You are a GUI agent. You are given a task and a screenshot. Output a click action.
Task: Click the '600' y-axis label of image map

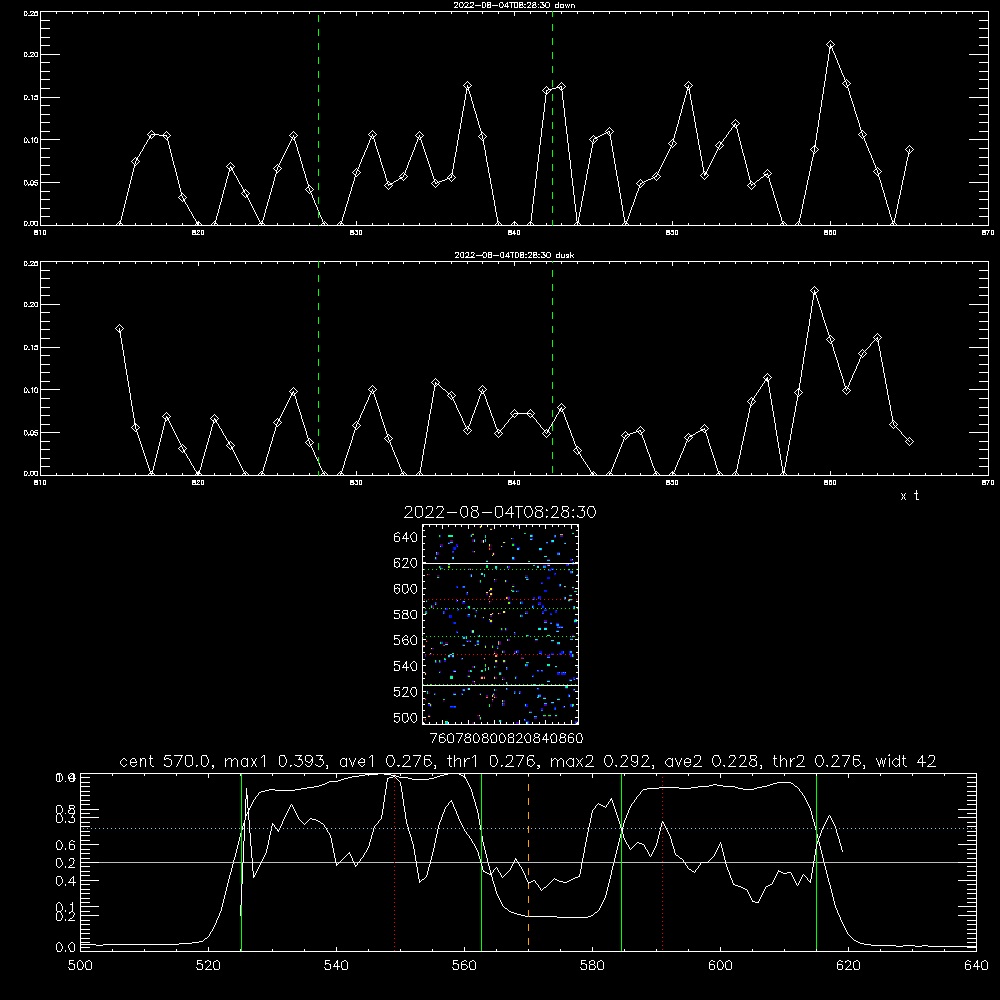(x=405, y=589)
